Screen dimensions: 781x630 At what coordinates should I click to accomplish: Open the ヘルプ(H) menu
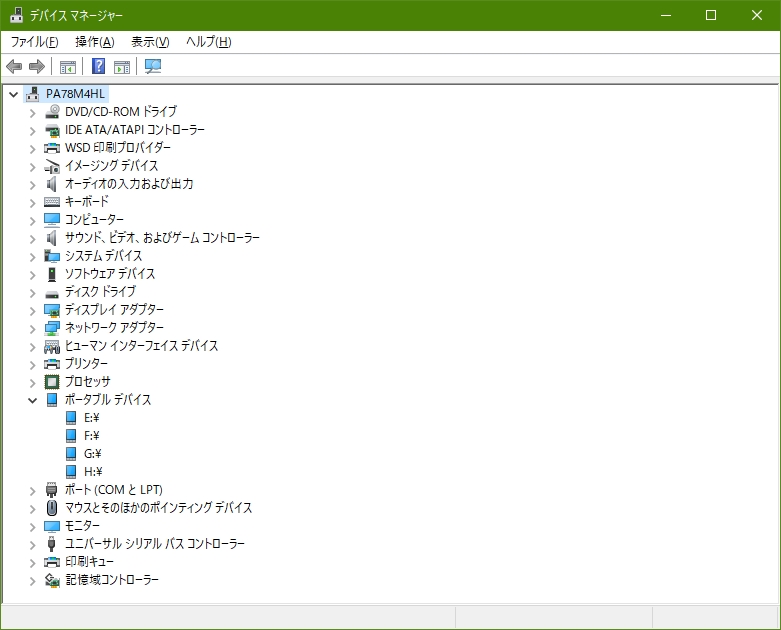pyautogui.click(x=209, y=42)
